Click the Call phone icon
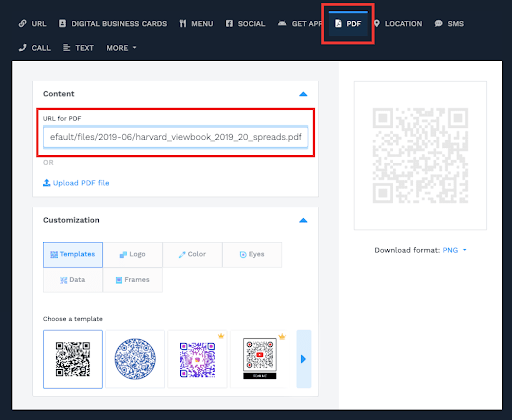 tap(22, 48)
